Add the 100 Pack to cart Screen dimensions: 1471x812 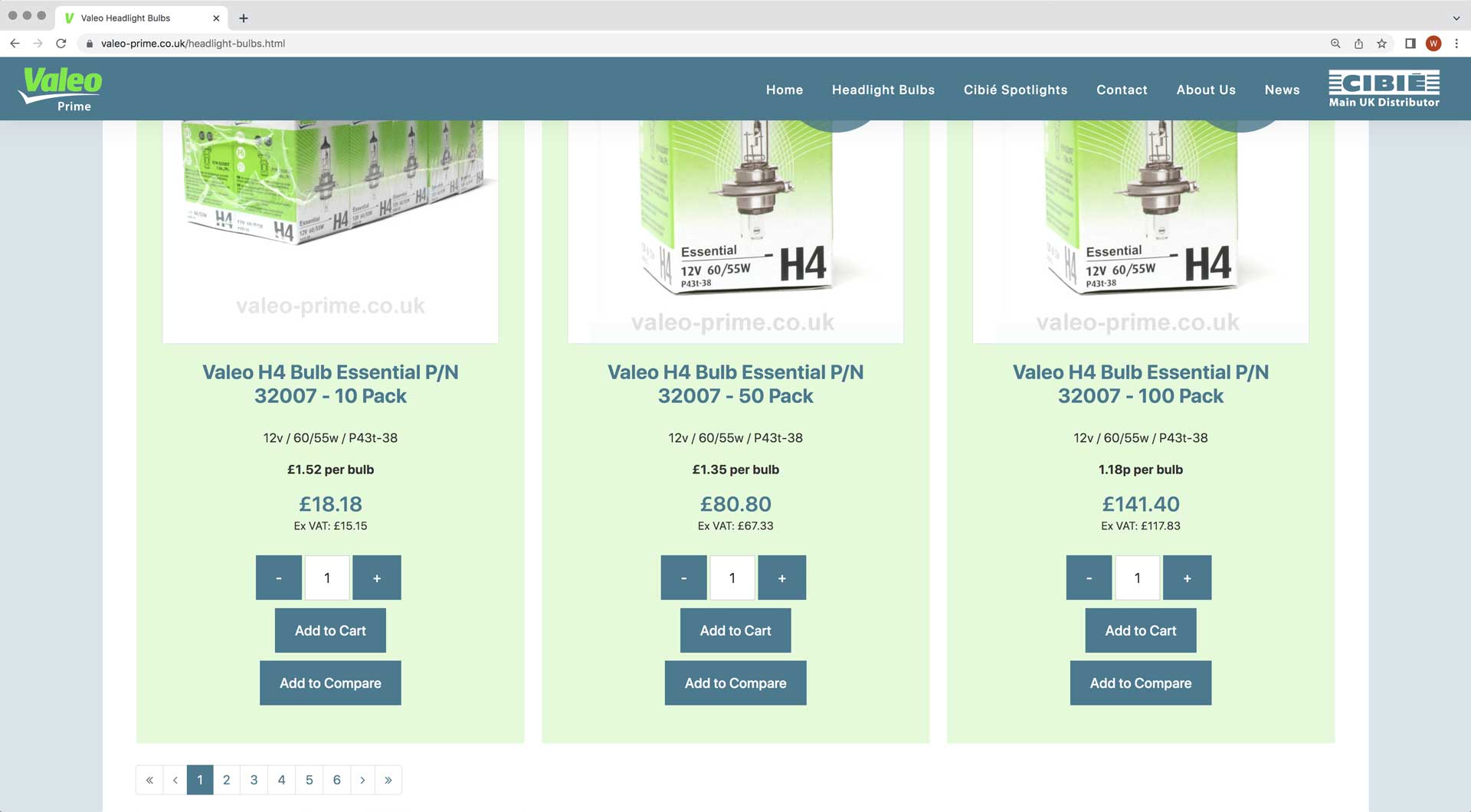pos(1141,630)
